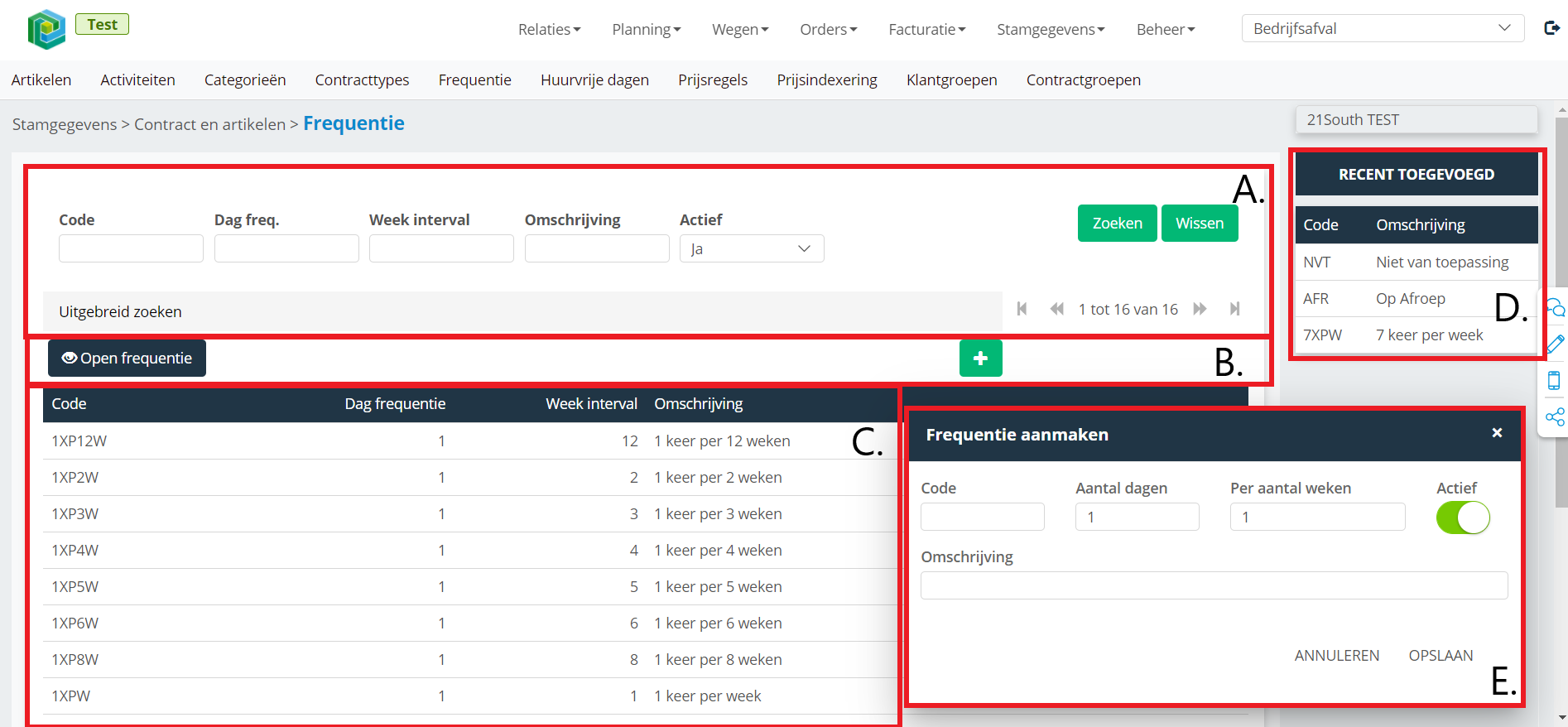Focus the Per aantal weken field
Screen dimensions: 1568x727
coord(1318,517)
